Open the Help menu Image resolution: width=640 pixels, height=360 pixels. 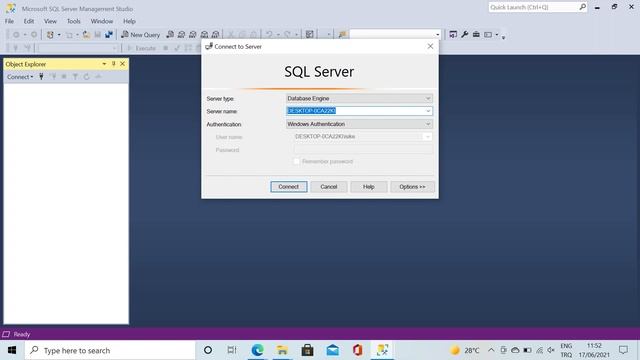pyautogui.click(x=129, y=21)
